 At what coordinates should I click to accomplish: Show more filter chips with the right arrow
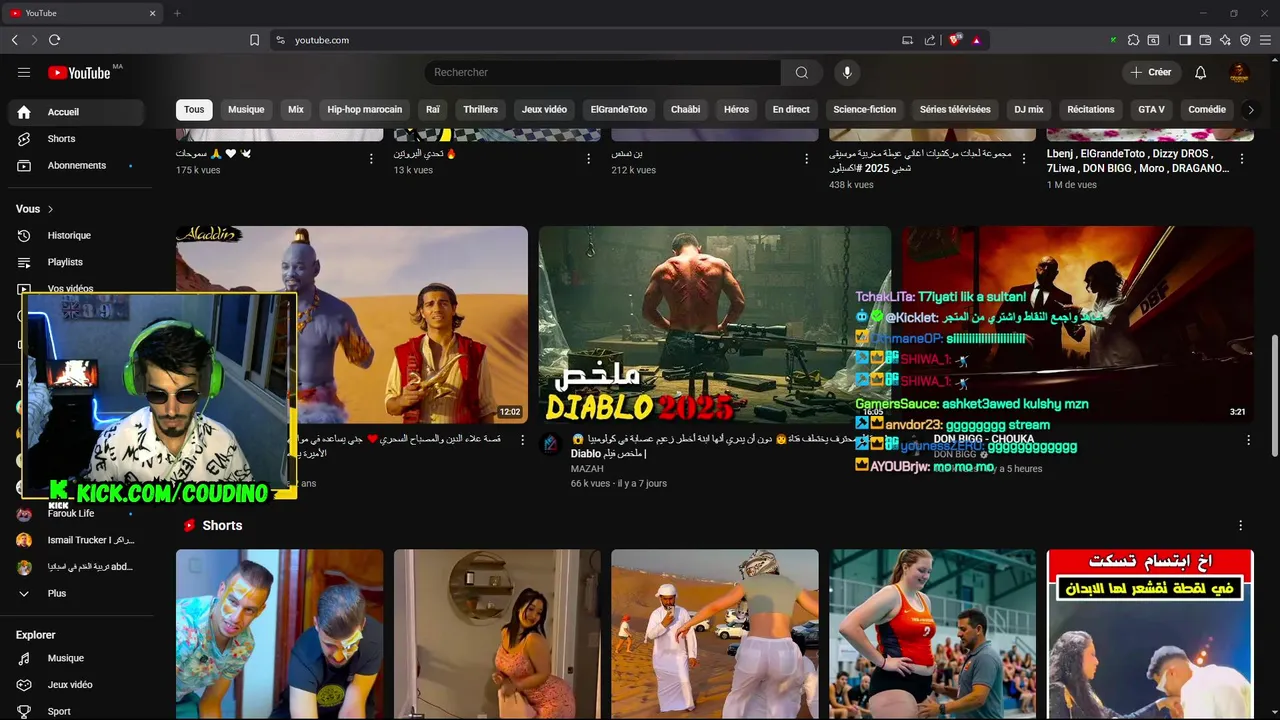(1250, 110)
